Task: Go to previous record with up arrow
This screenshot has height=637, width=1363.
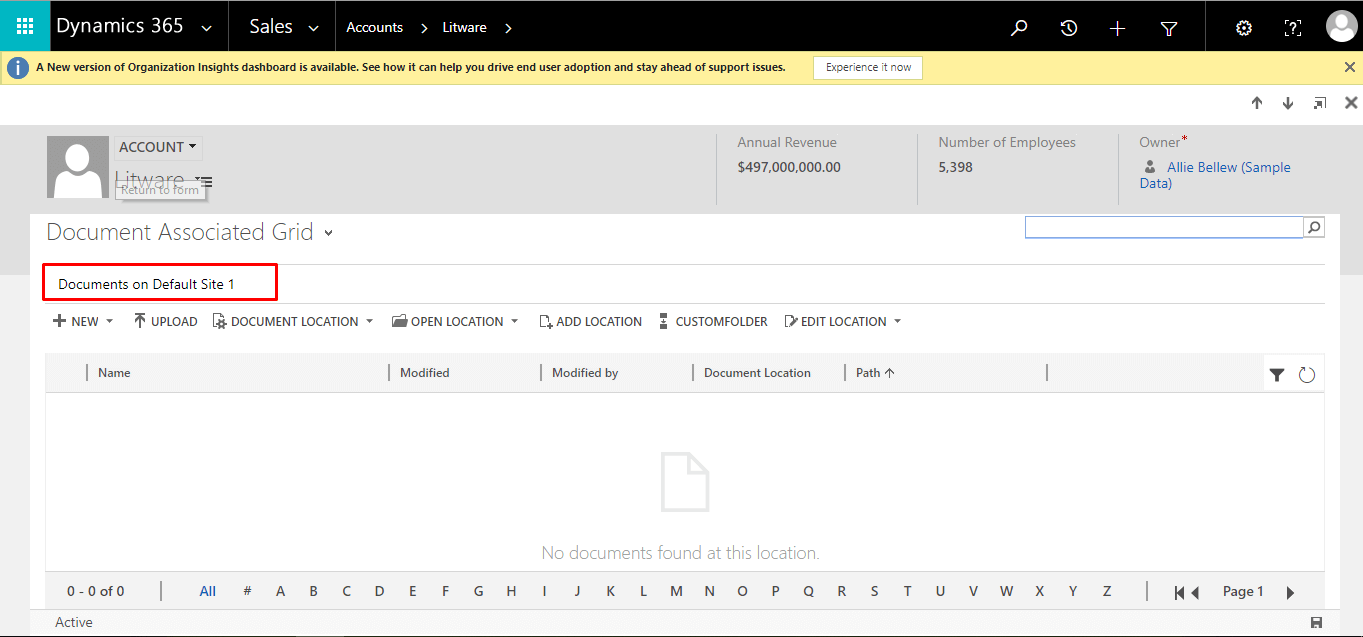Action: click(1257, 103)
